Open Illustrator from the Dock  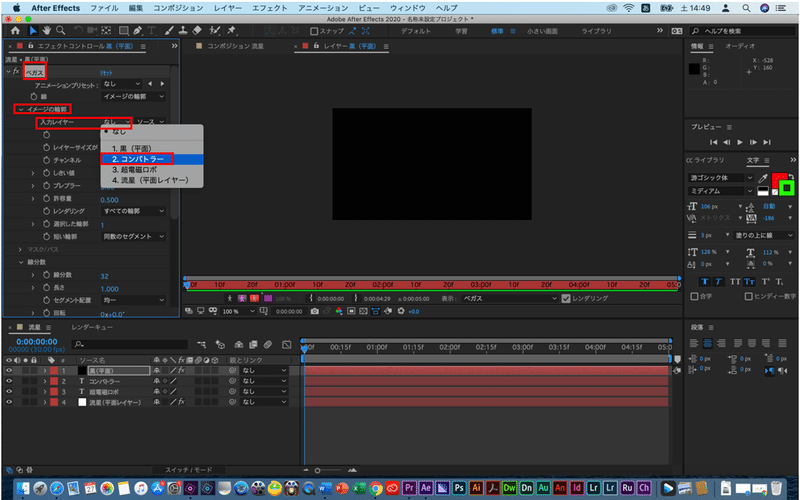point(476,488)
